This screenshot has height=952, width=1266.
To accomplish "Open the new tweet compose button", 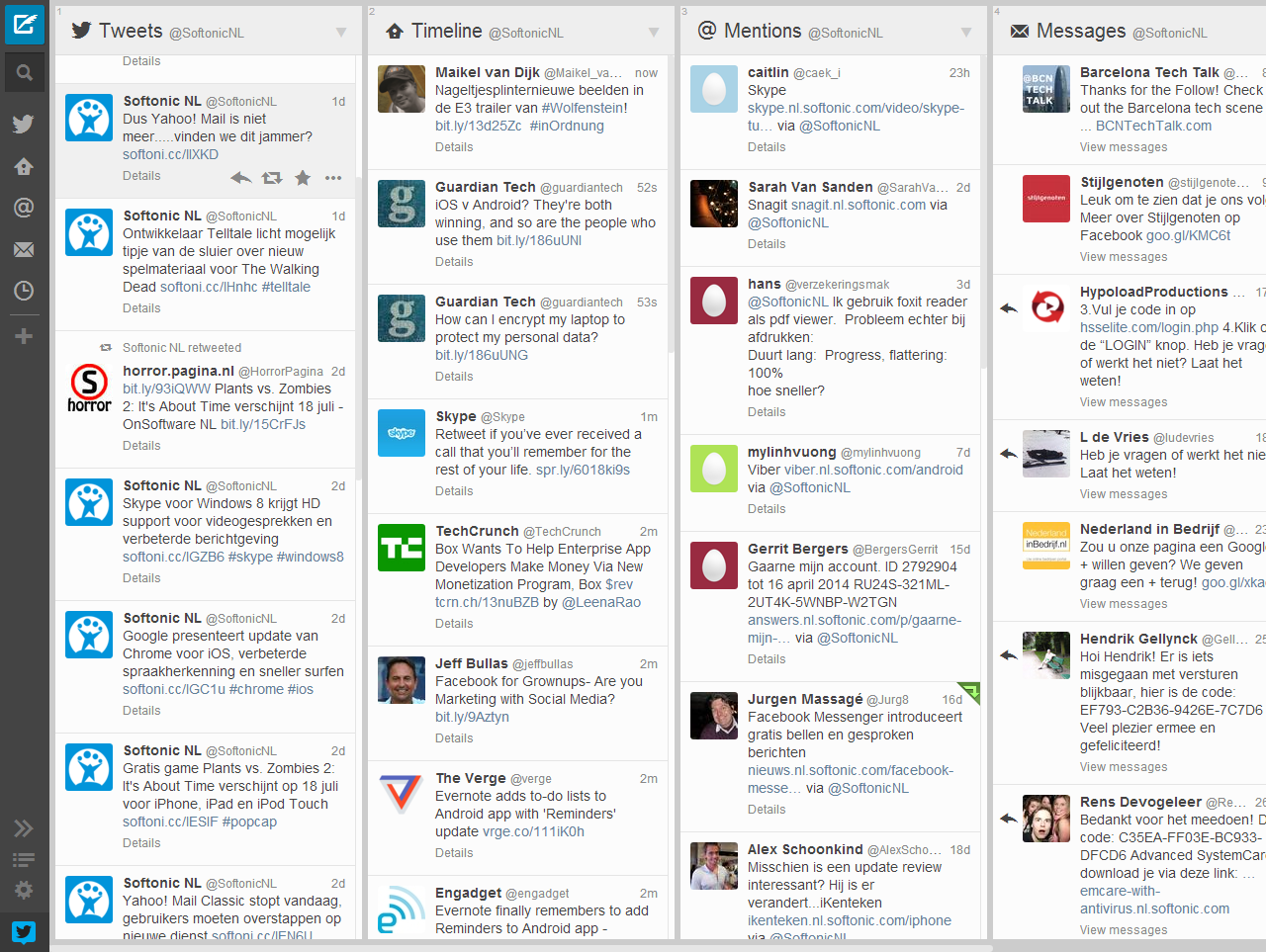I will tap(24, 24).
